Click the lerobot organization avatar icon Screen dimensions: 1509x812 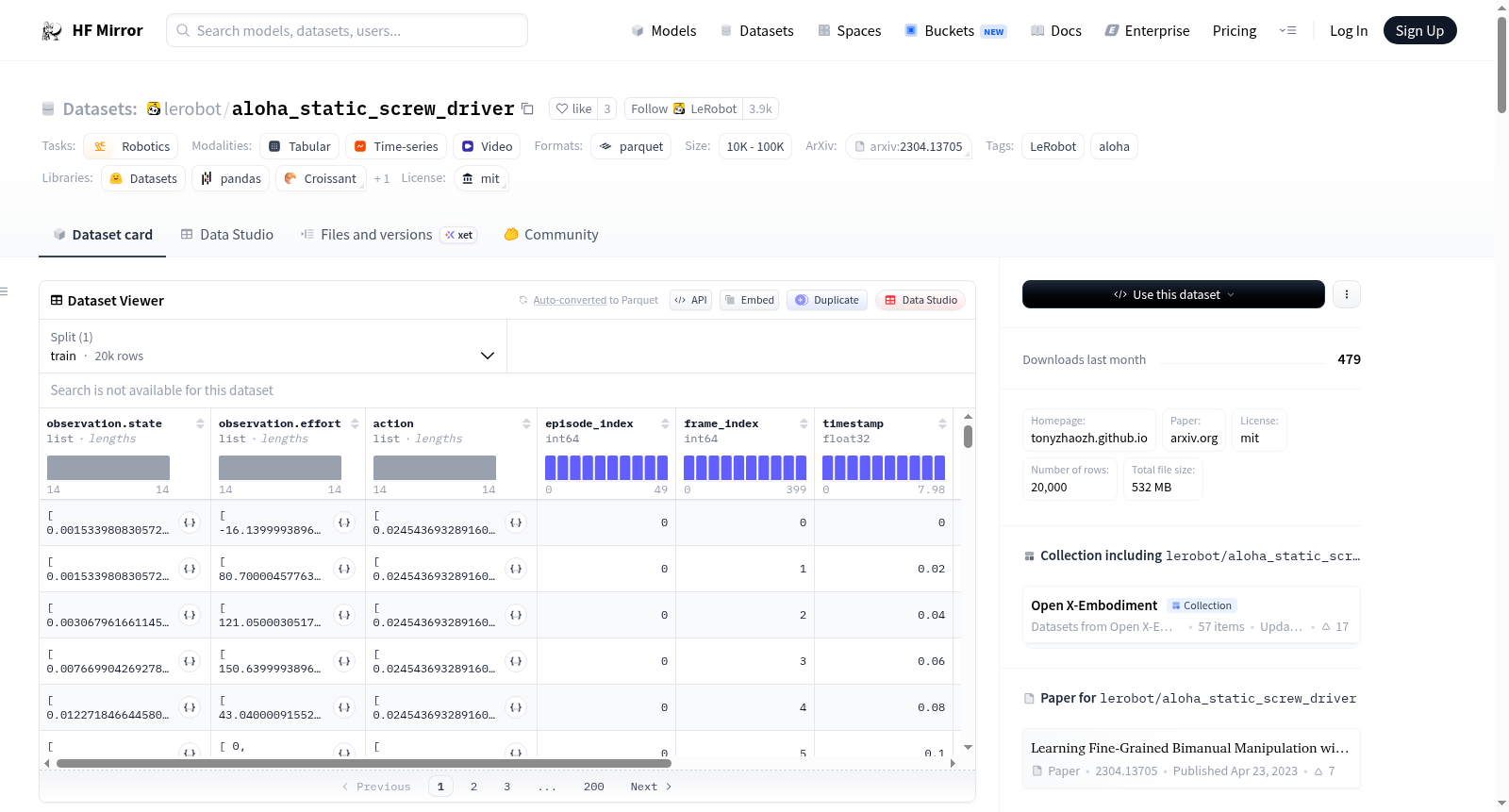(154, 108)
